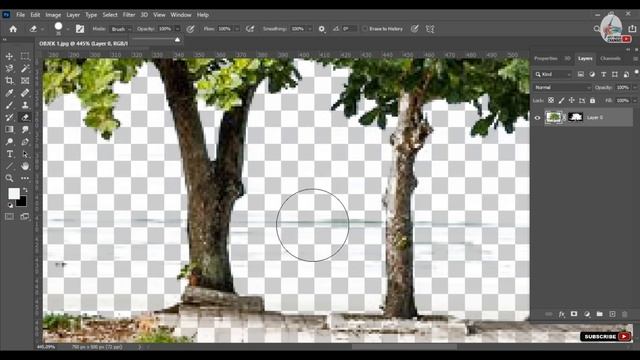The image size is (640, 360).
Task: Select the Magic Wand tool
Action: pos(25,69)
